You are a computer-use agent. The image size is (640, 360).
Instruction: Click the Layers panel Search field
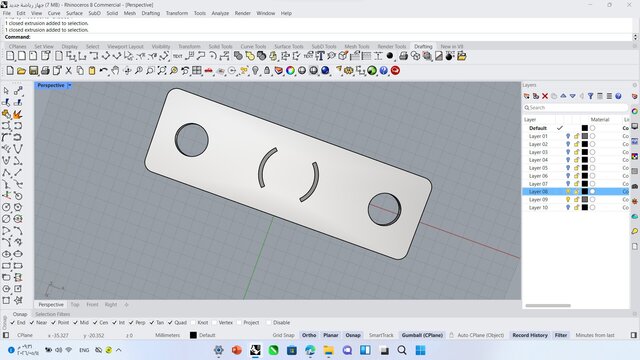coord(576,108)
